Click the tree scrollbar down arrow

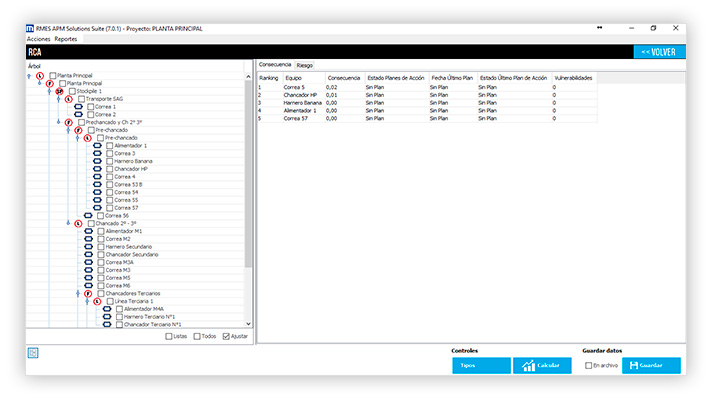248,324
